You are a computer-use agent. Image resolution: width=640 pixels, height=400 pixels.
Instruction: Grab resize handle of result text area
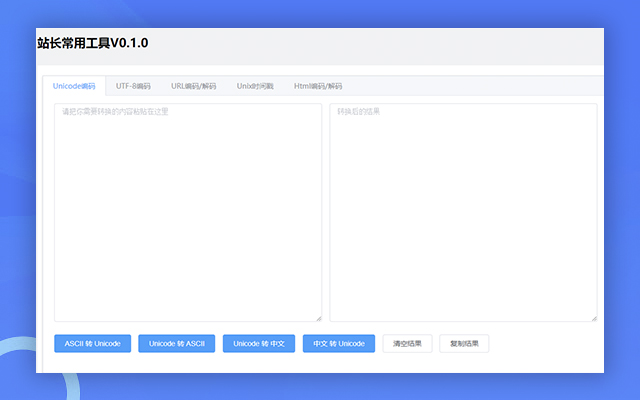[594, 318]
